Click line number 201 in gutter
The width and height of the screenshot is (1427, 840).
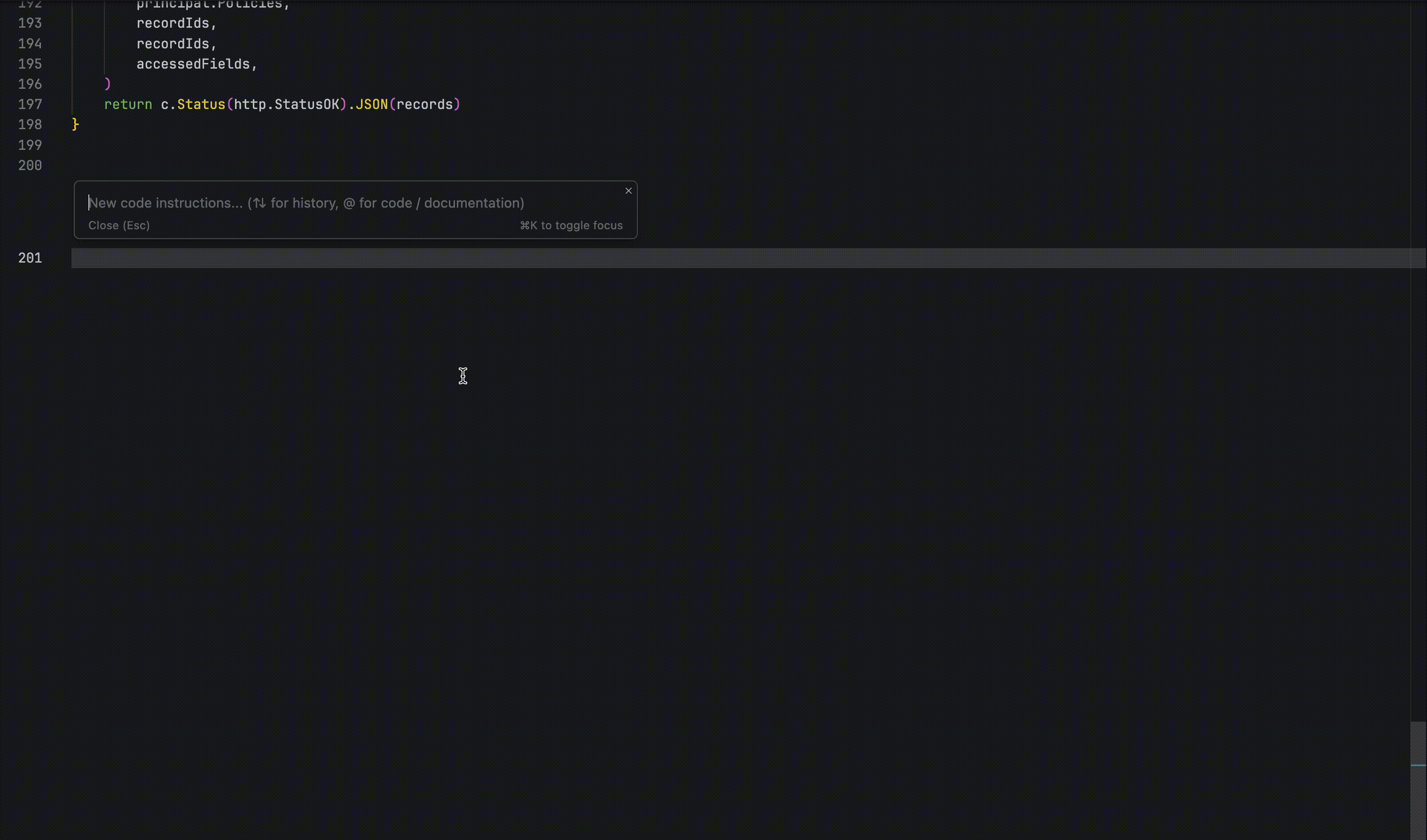pos(30,258)
